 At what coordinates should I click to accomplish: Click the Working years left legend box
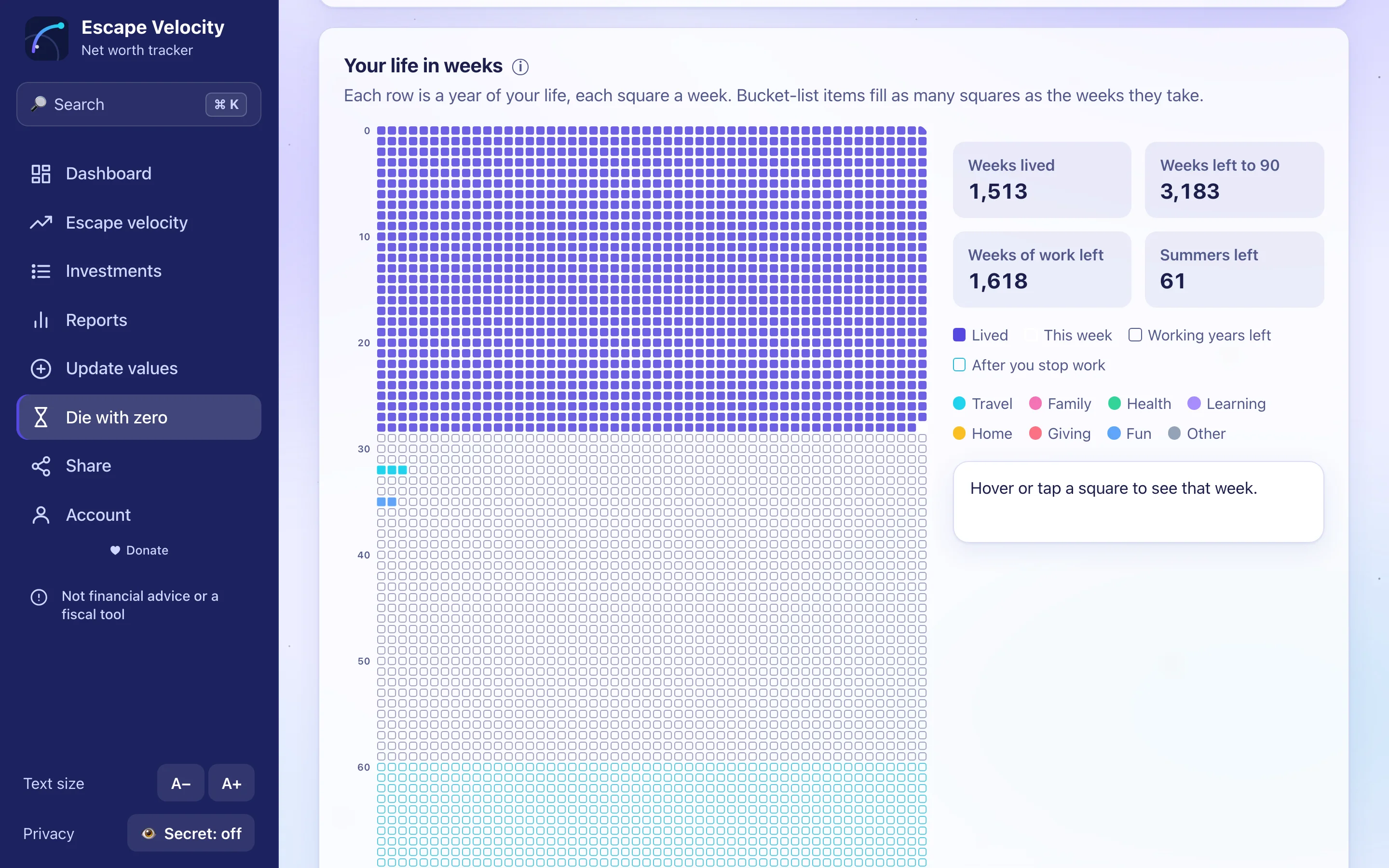[1135, 335]
